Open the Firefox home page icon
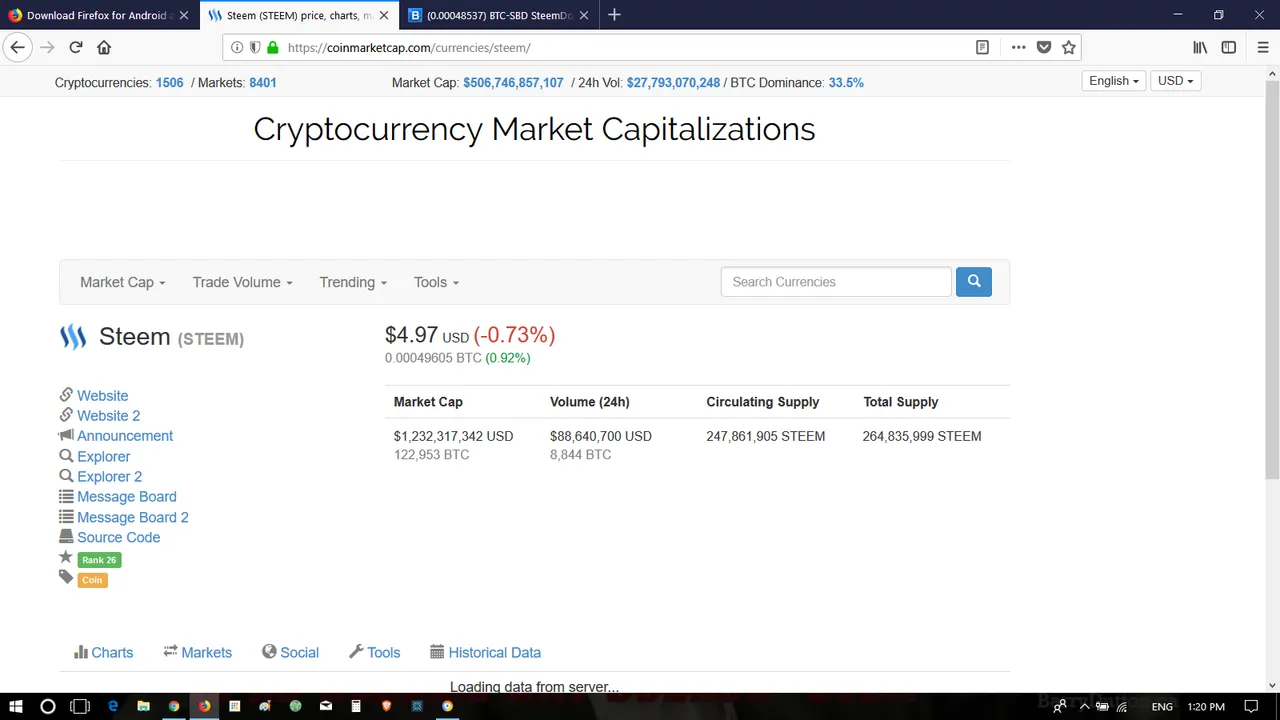The height and width of the screenshot is (720, 1280). [104, 47]
